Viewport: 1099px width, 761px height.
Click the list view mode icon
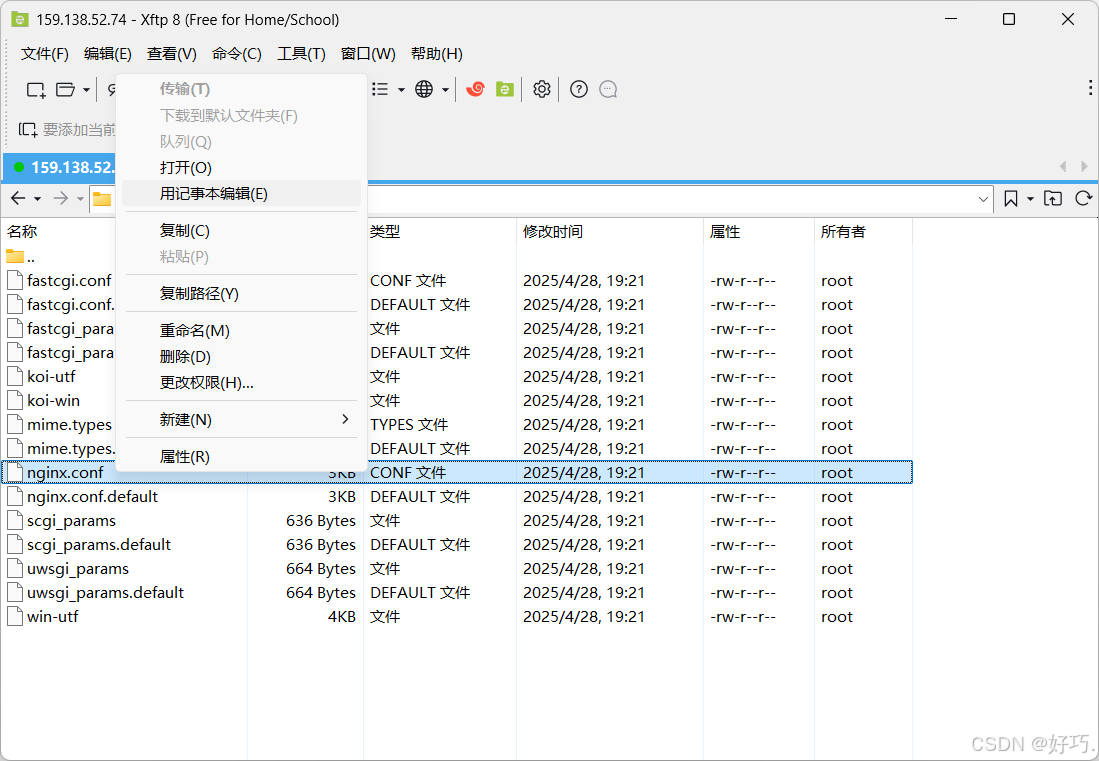pyautogui.click(x=380, y=89)
